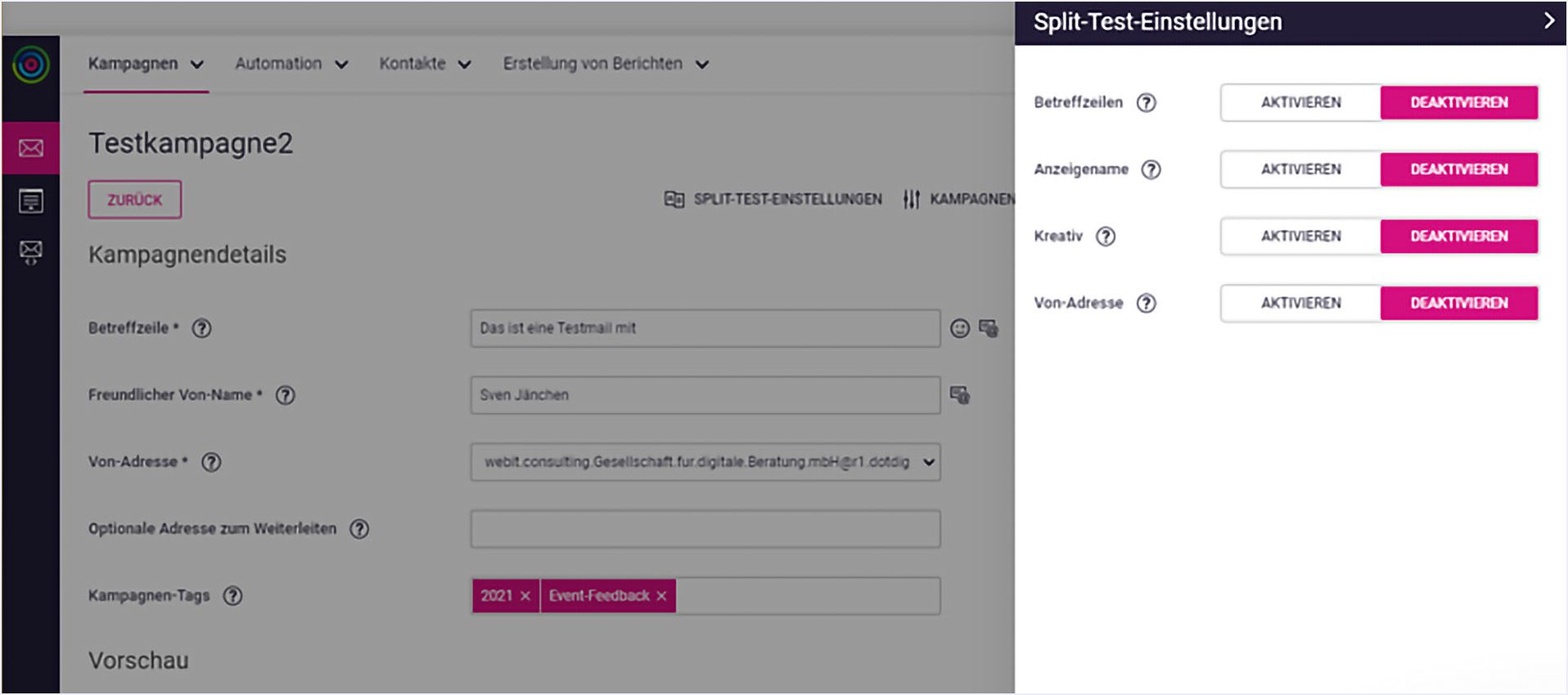The height and width of the screenshot is (695, 1568).
Task: Click the Optionale Adresse zum Weiterleiten field
Action: (x=706, y=529)
